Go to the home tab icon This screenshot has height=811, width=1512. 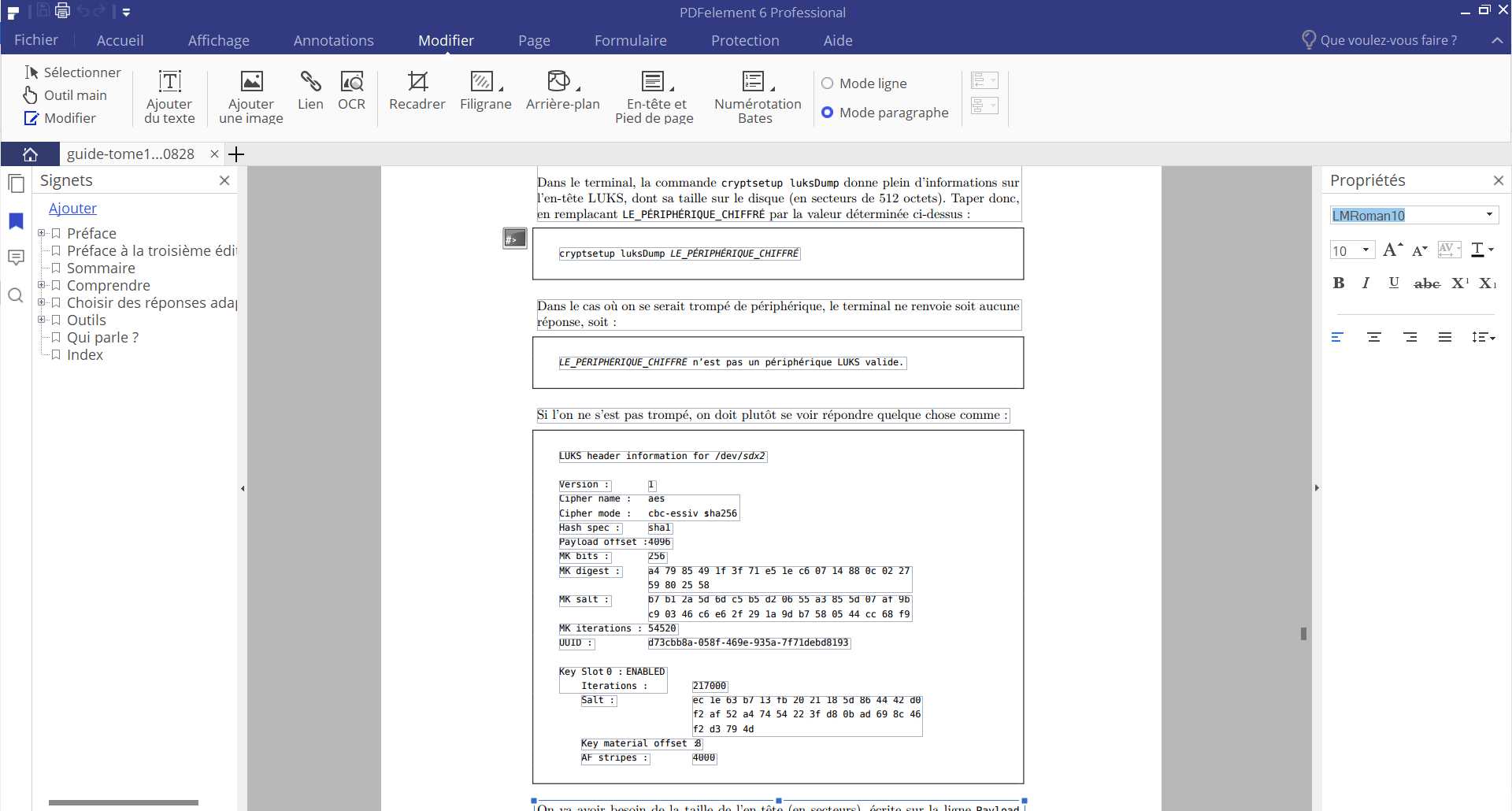click(x=30, y=154)
